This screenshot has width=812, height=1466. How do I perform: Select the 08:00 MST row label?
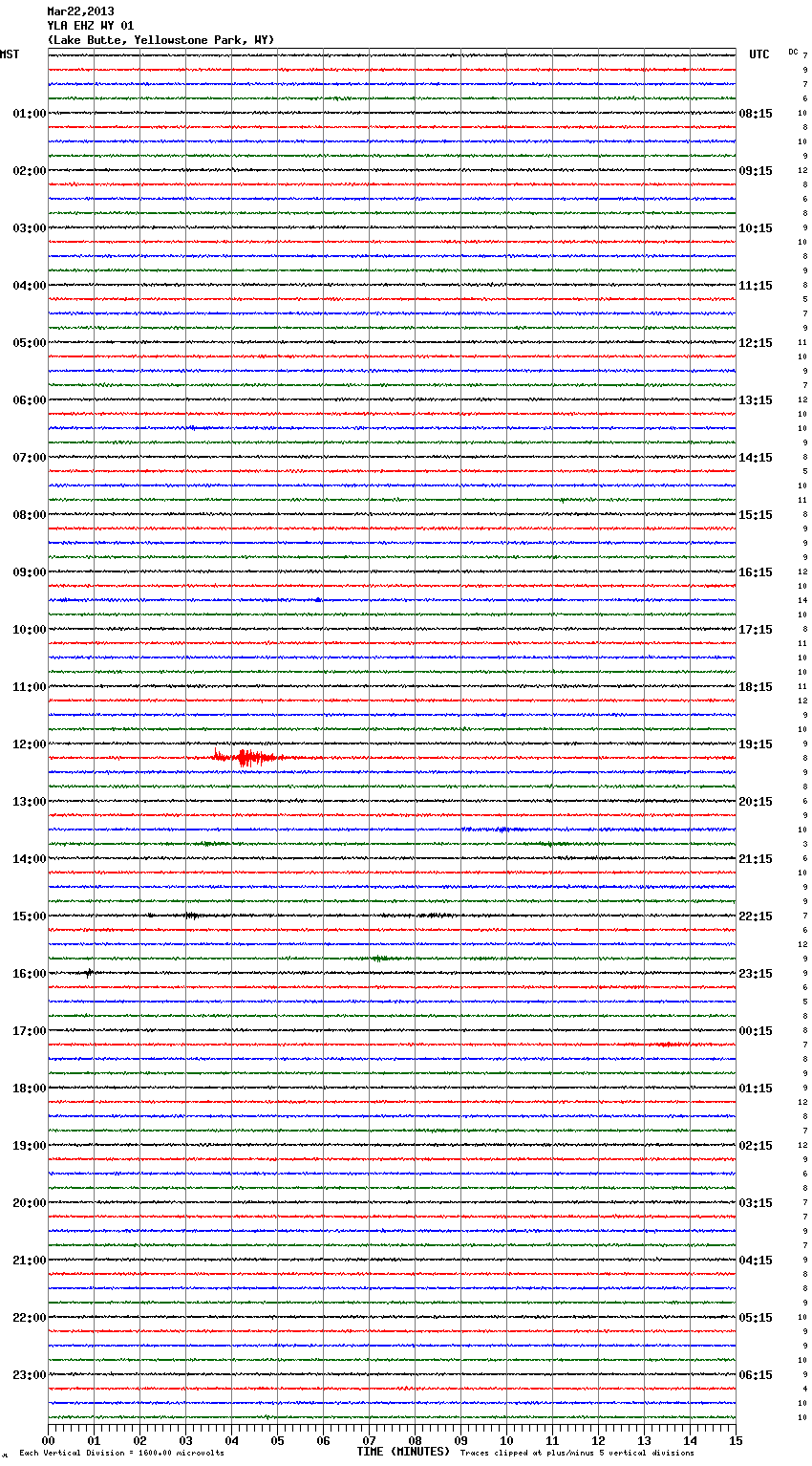point(30,515)
